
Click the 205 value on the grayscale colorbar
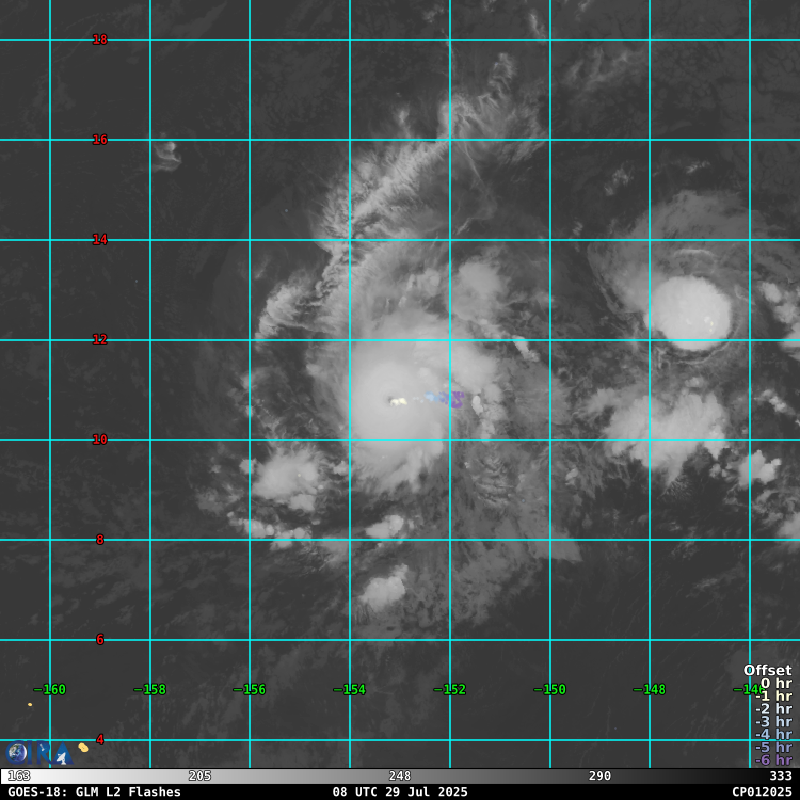(200, 776)
